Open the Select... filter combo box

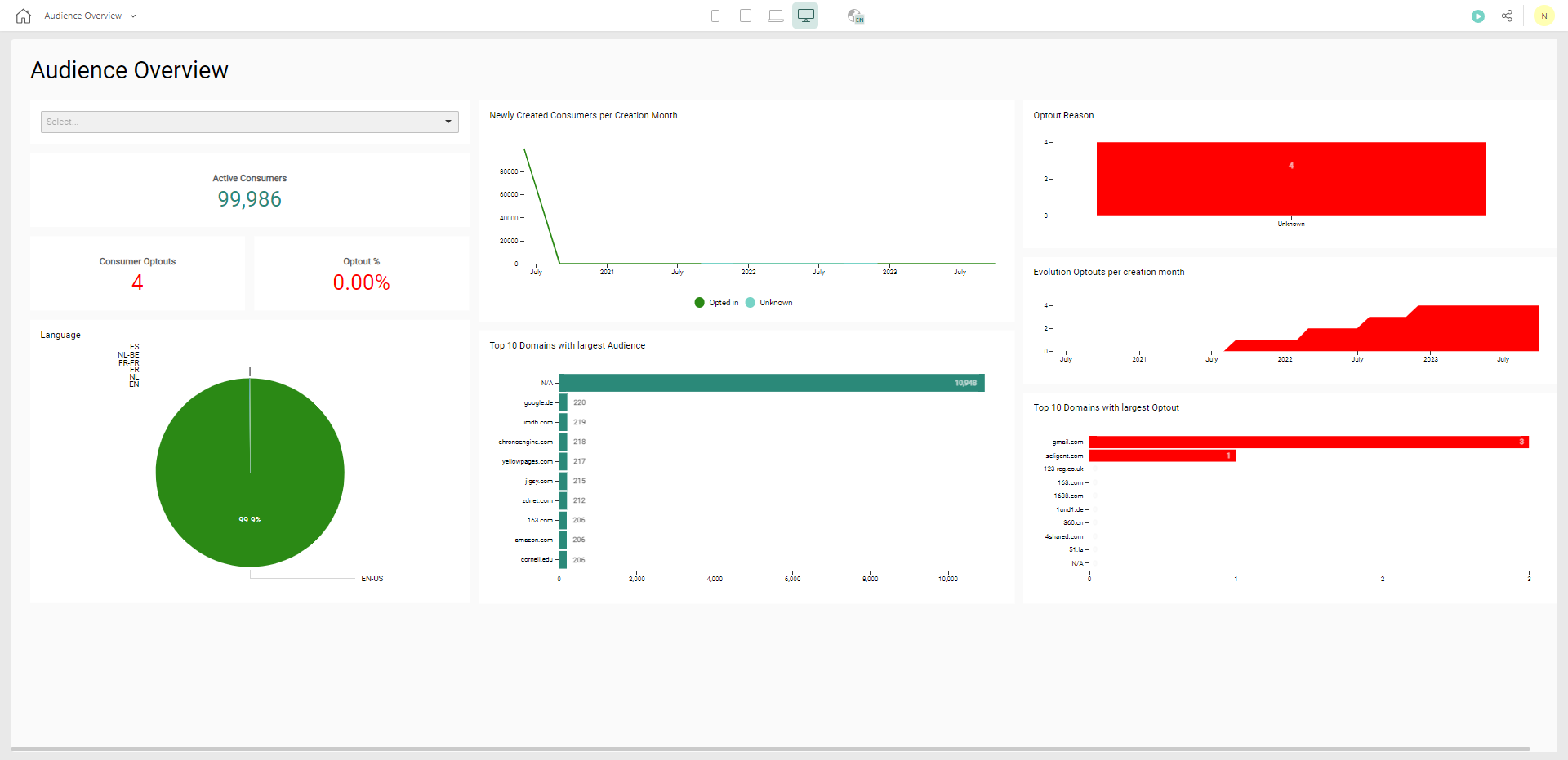point(241,122)
